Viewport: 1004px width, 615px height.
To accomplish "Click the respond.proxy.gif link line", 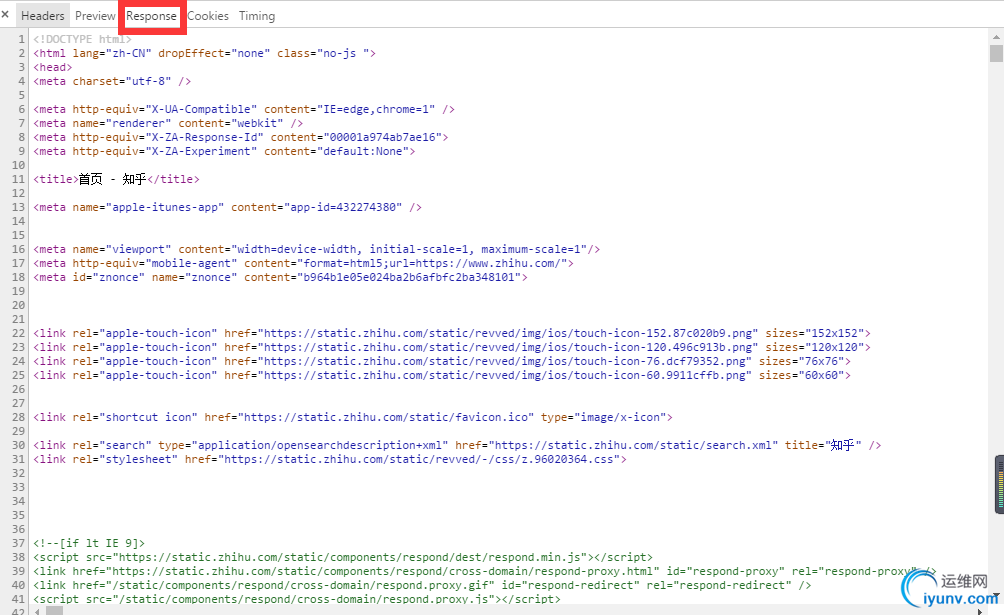I will 422,586.
